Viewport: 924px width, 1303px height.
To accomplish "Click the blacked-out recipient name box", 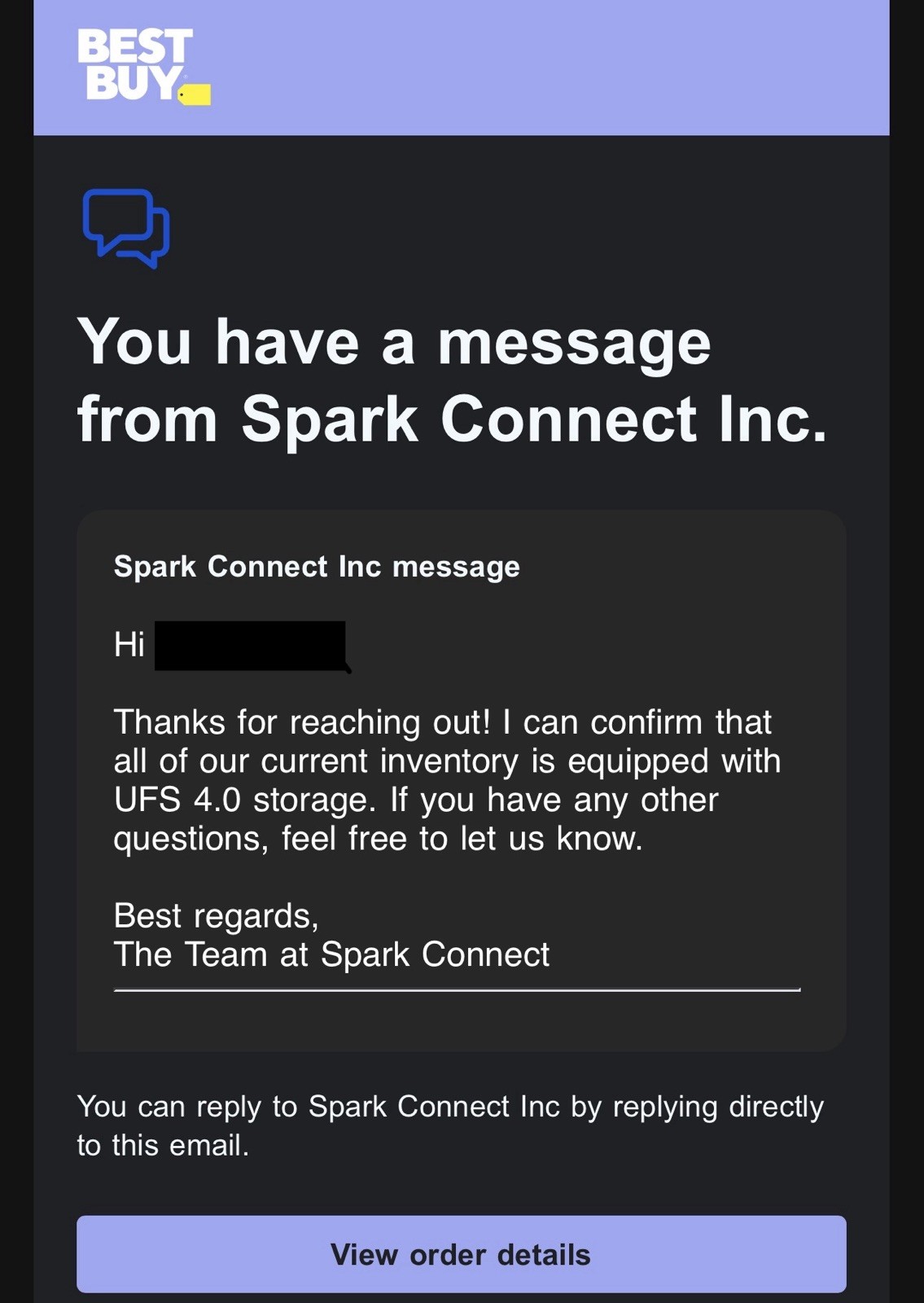I will (251, 646).
